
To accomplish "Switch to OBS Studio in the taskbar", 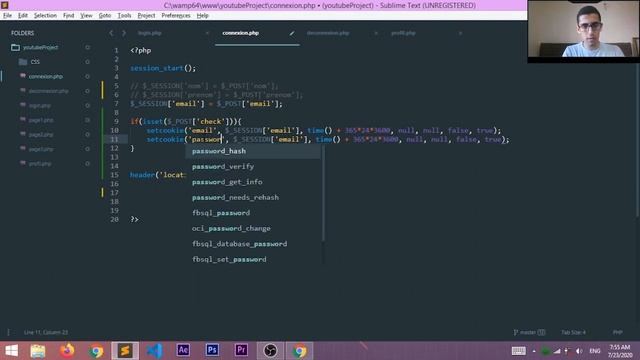I will (x=270, y=351).
